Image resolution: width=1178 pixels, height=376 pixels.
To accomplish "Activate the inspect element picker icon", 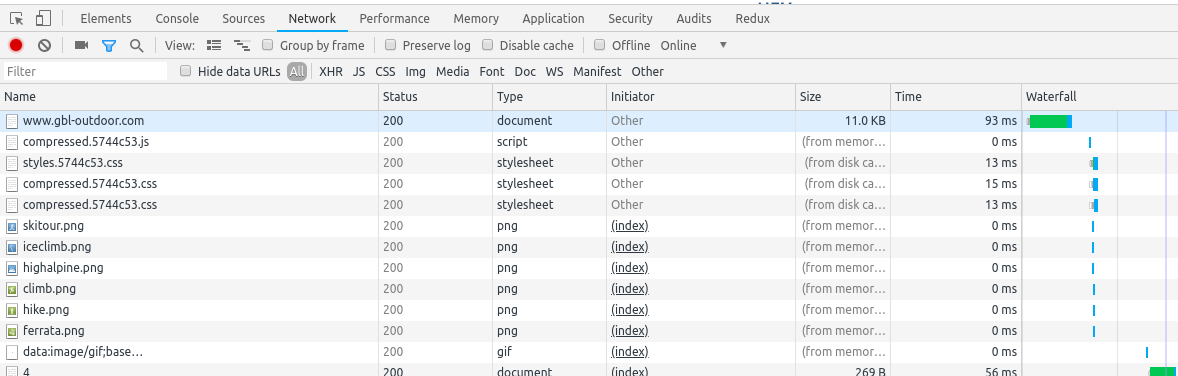I will point(17,19).
